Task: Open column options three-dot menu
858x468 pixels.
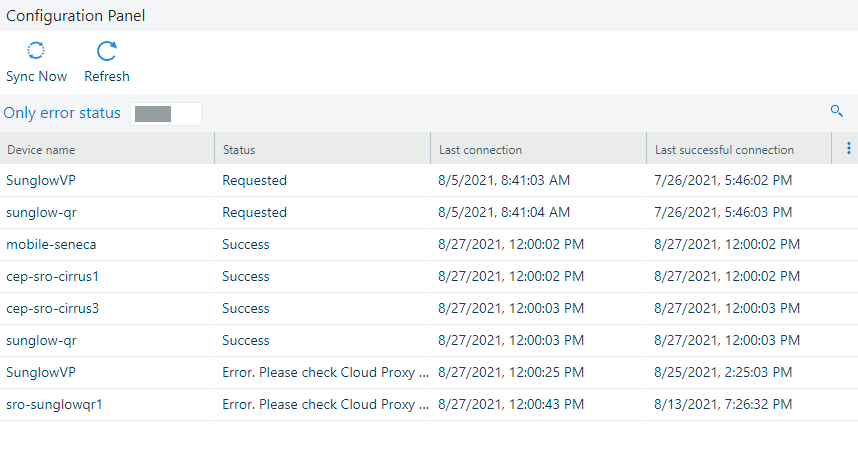Action: tap(848, 149)
